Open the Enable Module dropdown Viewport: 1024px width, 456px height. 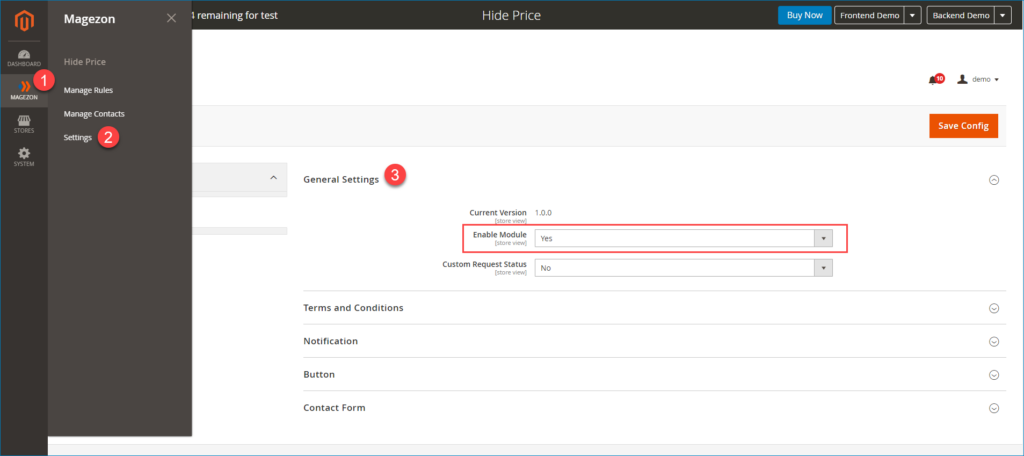683,238
